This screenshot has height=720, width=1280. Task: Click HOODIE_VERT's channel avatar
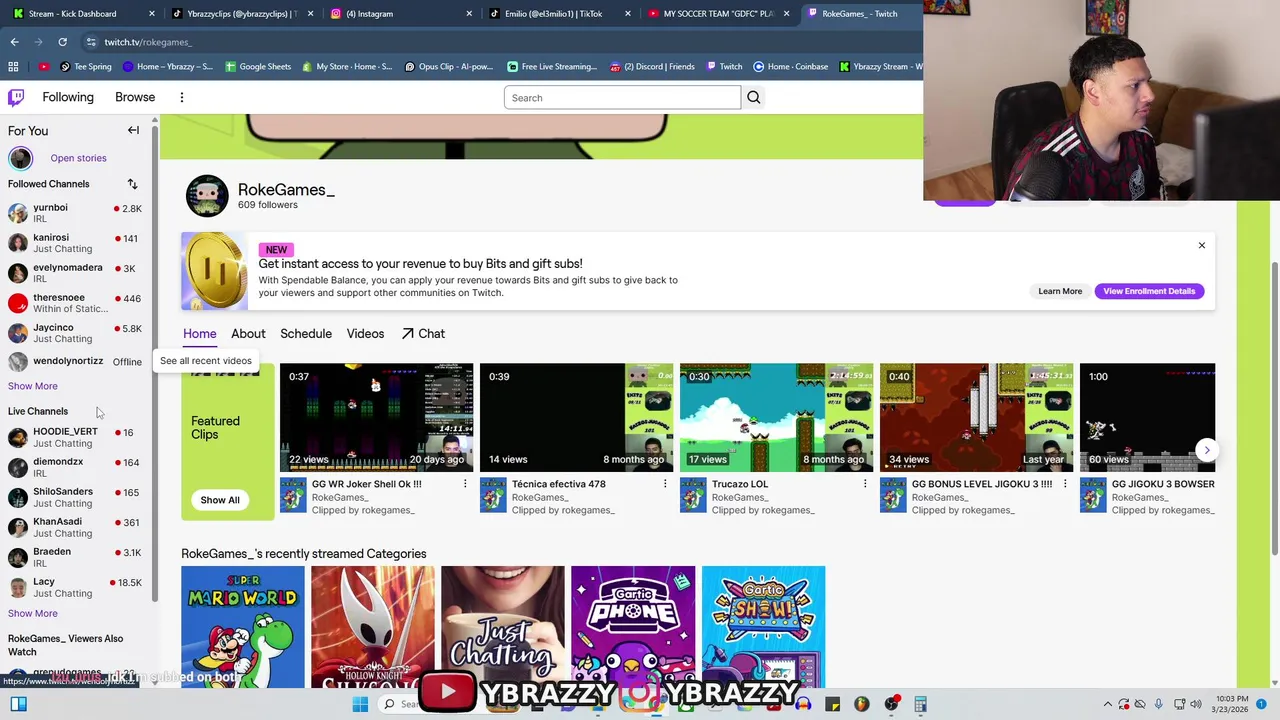point(18,437)
